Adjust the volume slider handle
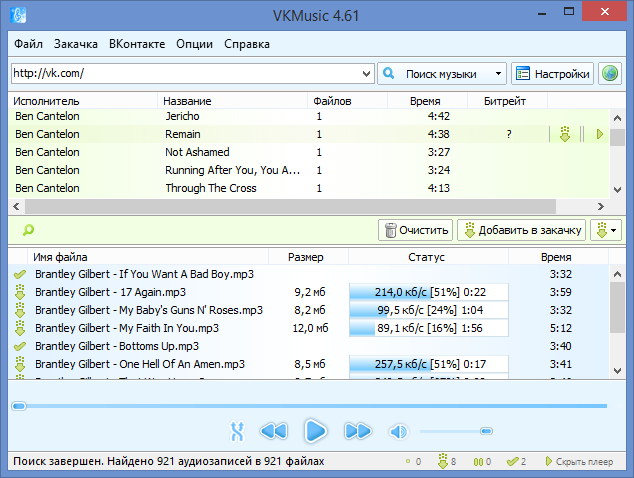 (486, 431)
